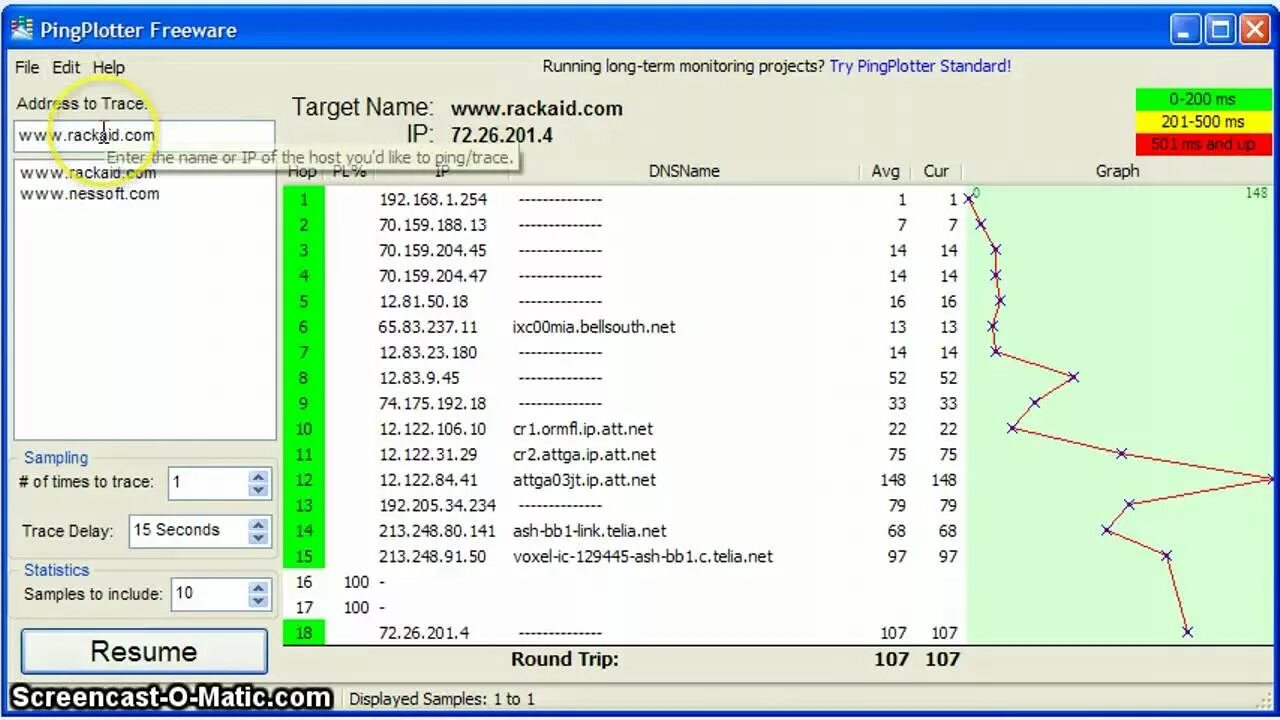Image resolution: width=1280 pixels, height=720 pixels.
Task: Click IP address 70.159.188.13
Action: click(x=433, y=225)
